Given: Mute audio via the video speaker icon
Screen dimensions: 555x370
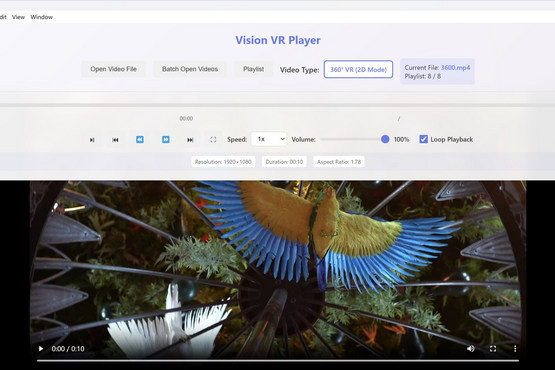Looking at the screenshot, I should 471,349.
